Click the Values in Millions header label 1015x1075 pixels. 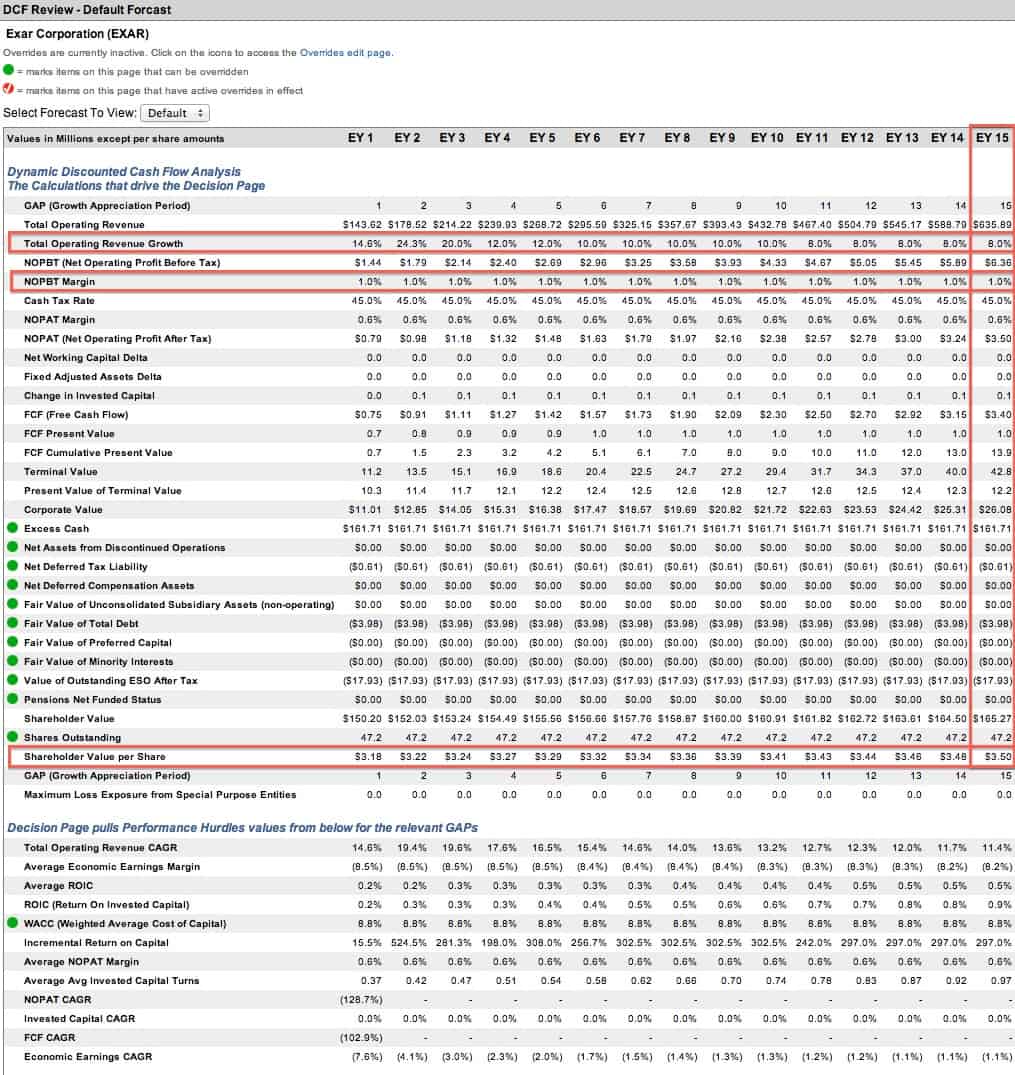[x=115, y=138]
